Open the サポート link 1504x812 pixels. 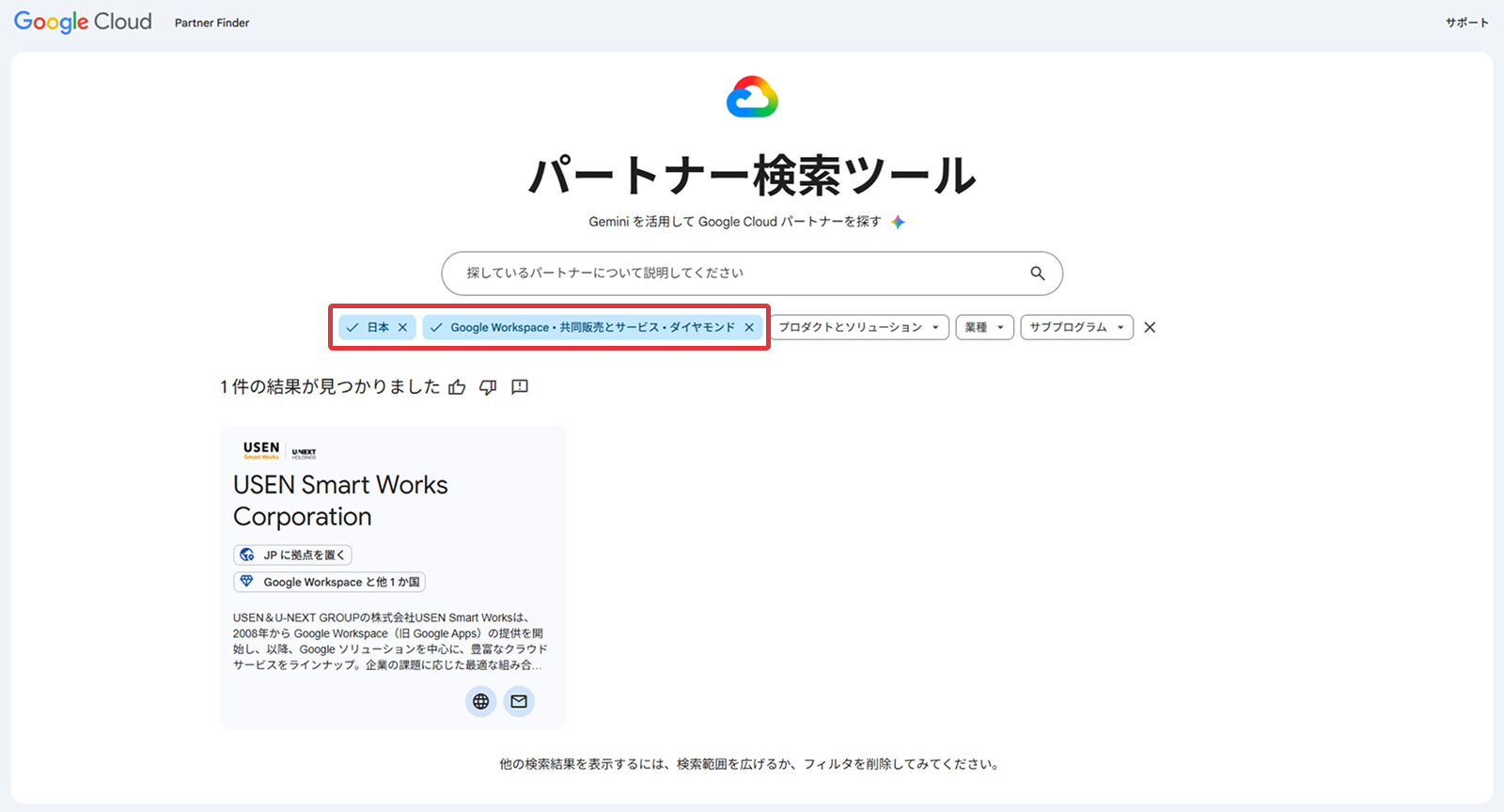coord(1467,23)
